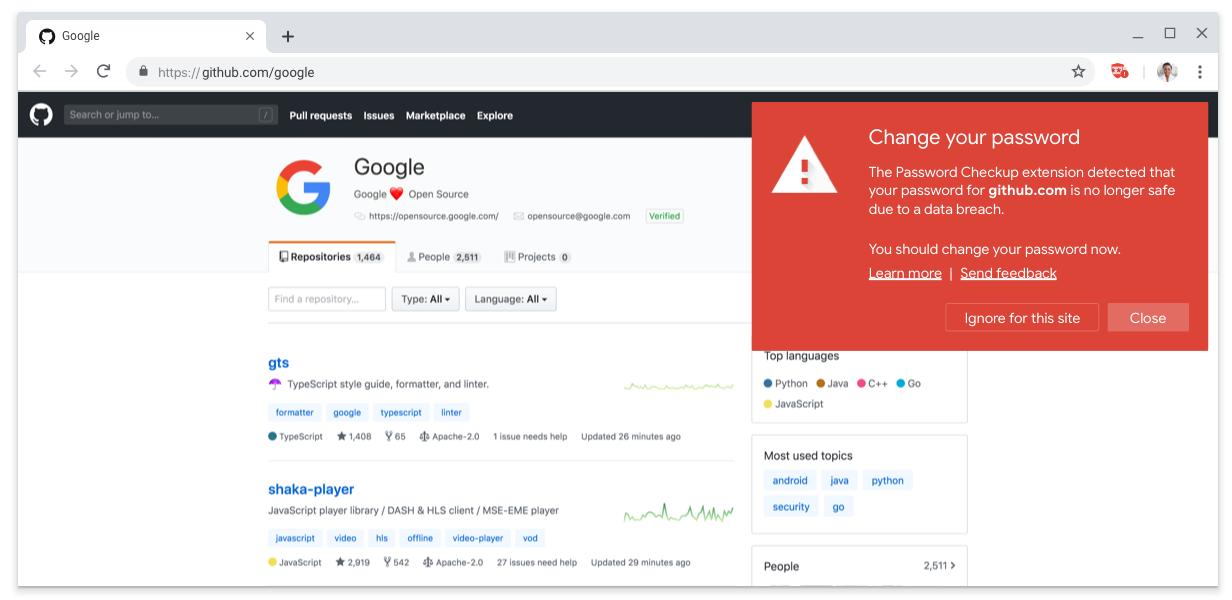
Task: Click the GitHub Octocat logo icon
Action: [x=41, y=115]
